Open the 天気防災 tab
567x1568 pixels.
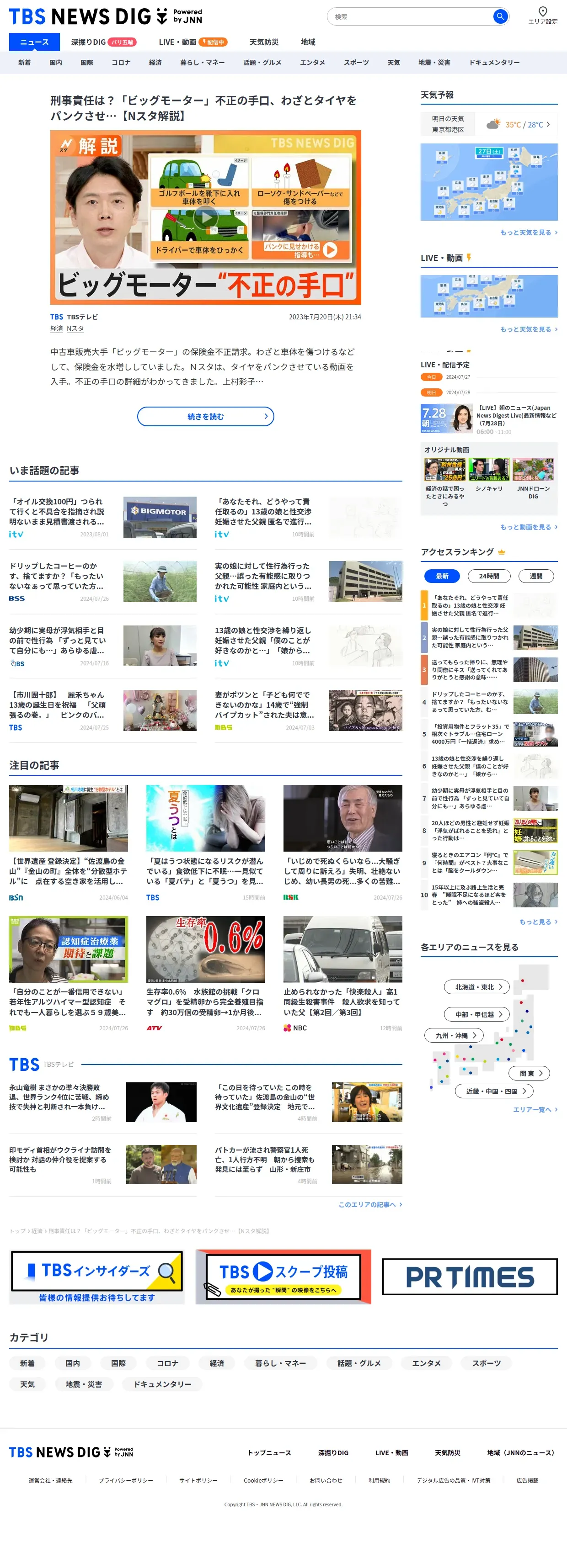tap(264, 42)
